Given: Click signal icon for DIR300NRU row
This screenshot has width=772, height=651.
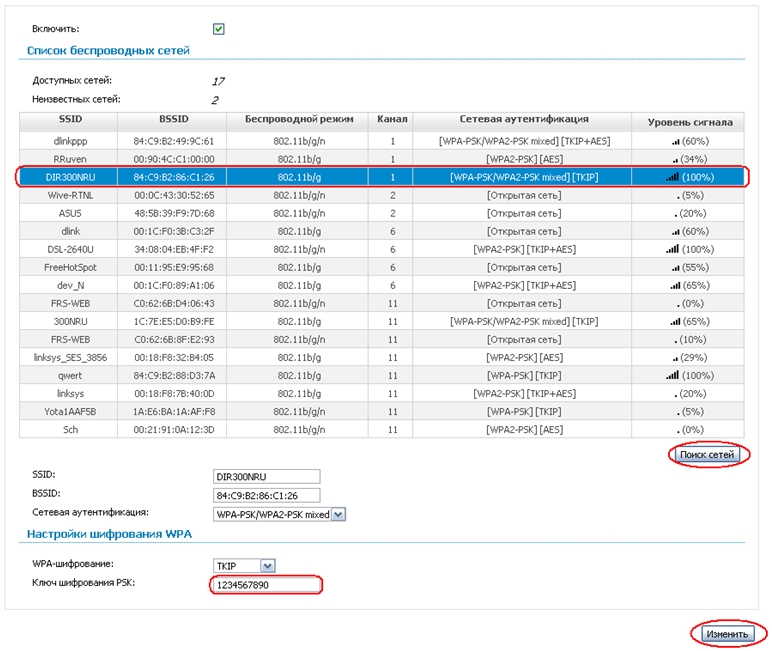Looking at the screenshot, I should tap(672, 177).
